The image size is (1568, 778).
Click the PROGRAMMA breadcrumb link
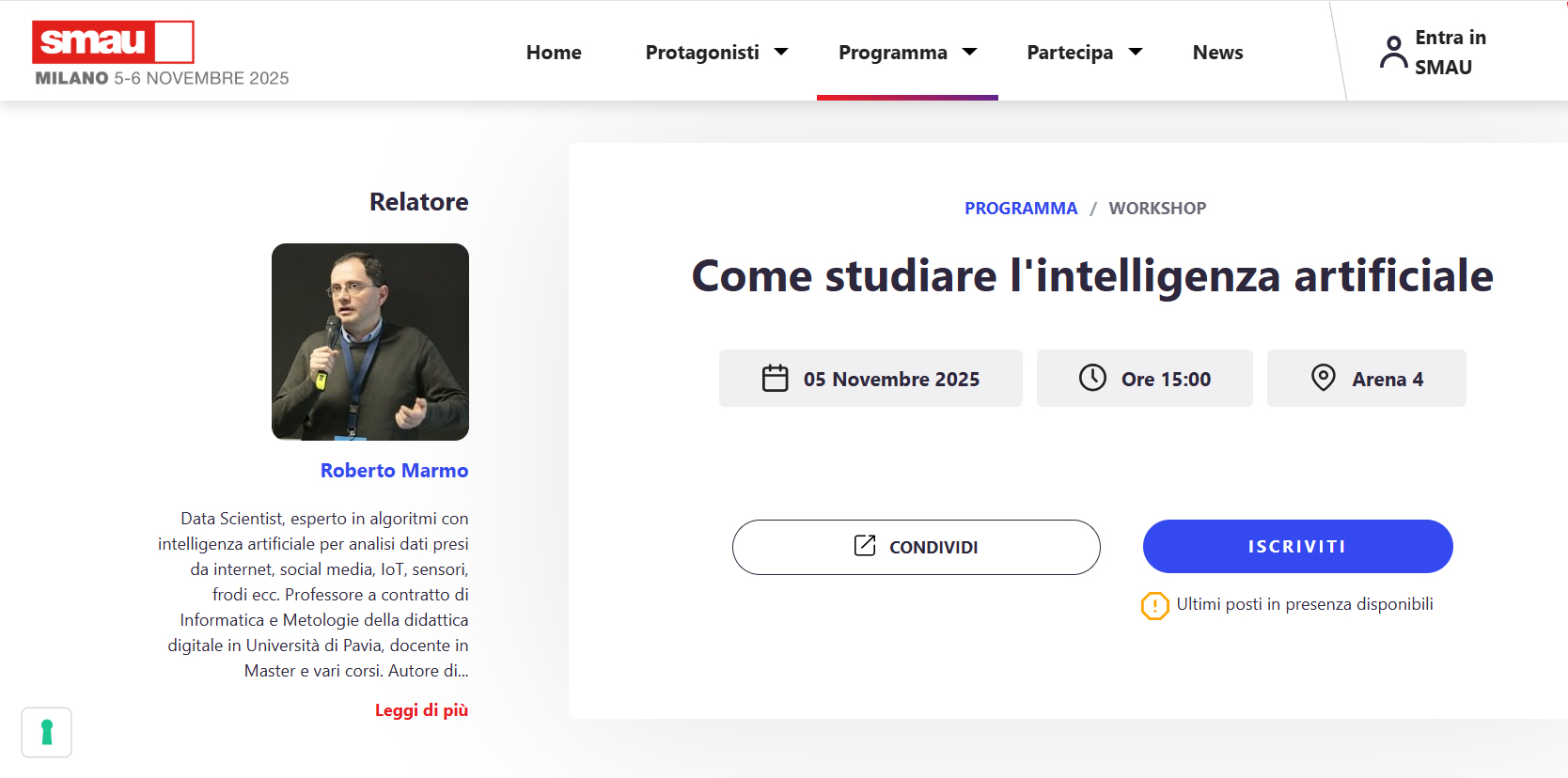(1020, 209)
